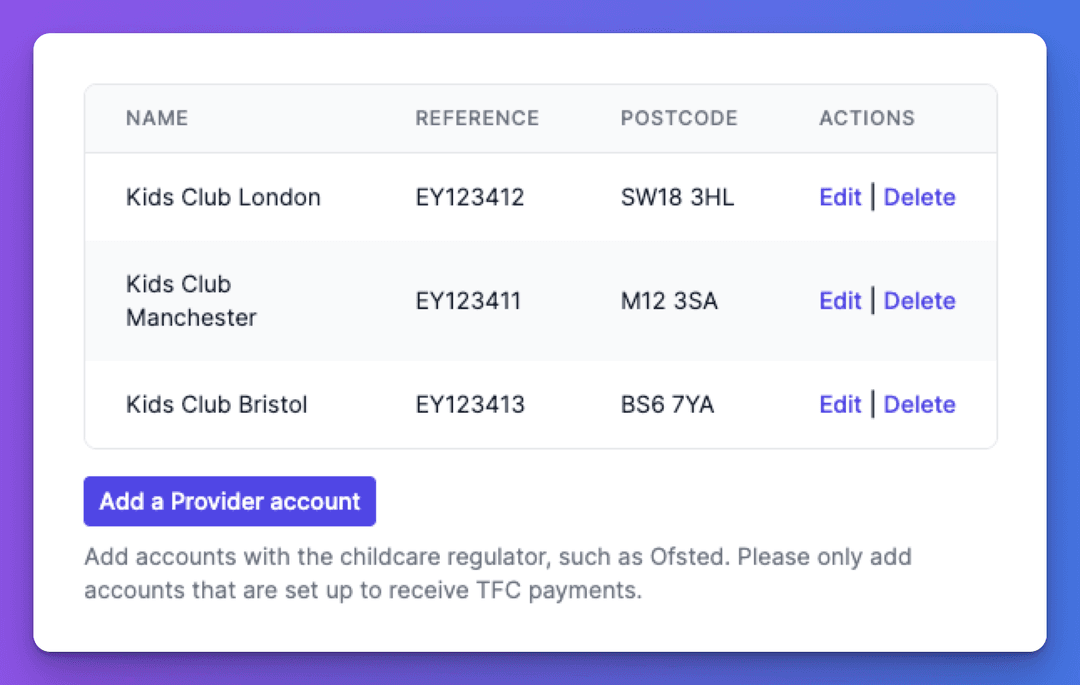Delete the Kids Club London account

(919, 197)
